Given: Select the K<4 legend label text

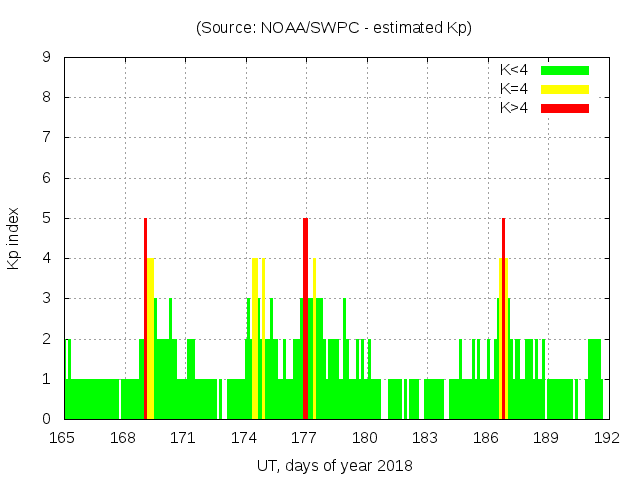Looking at the screenshot, I should 514,70.
